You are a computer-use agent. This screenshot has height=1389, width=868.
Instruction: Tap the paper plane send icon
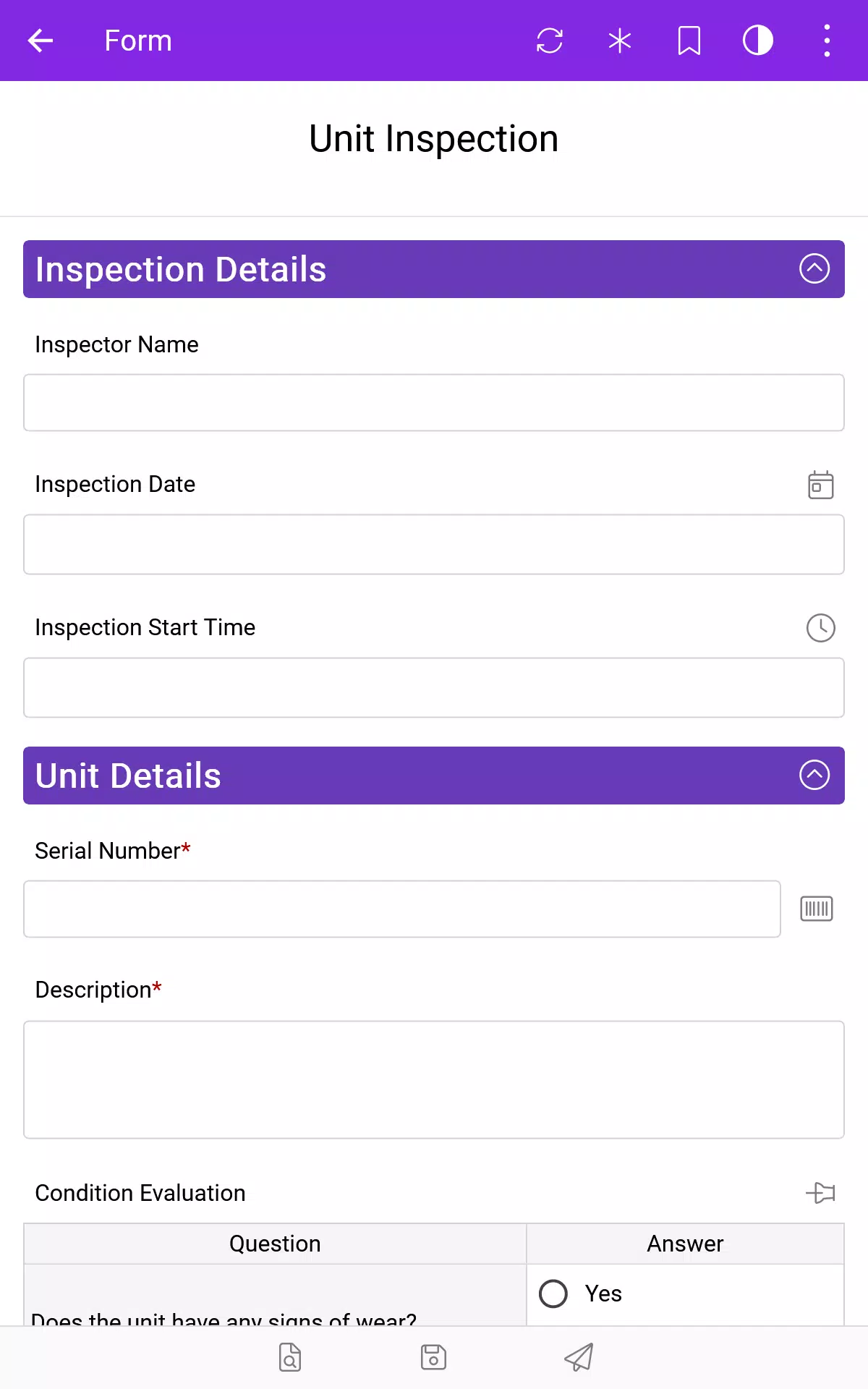click(x=579, y=1357)
